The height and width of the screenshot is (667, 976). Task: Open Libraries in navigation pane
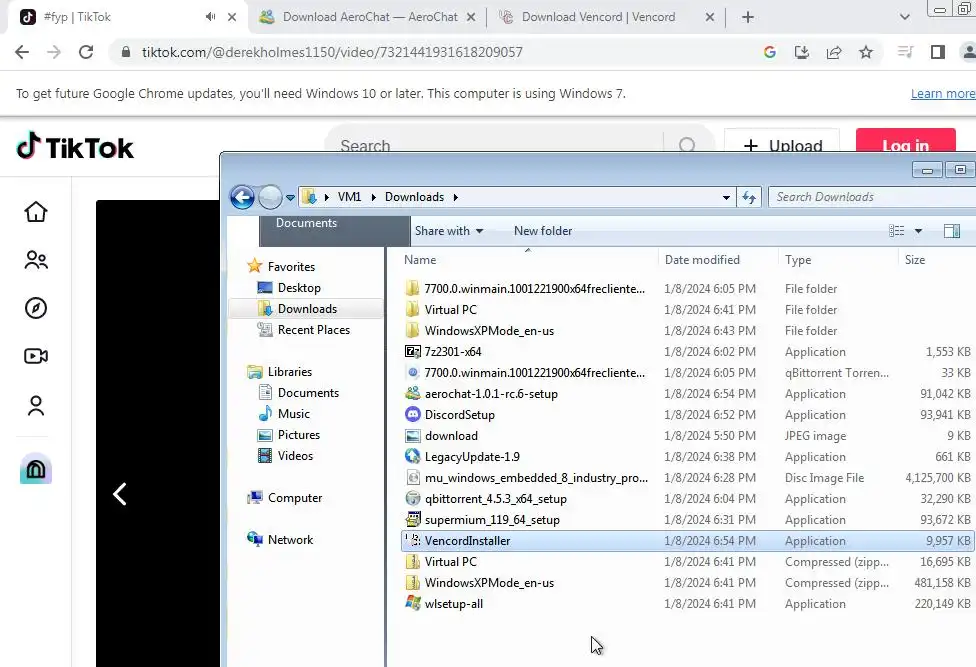point(289,371)
